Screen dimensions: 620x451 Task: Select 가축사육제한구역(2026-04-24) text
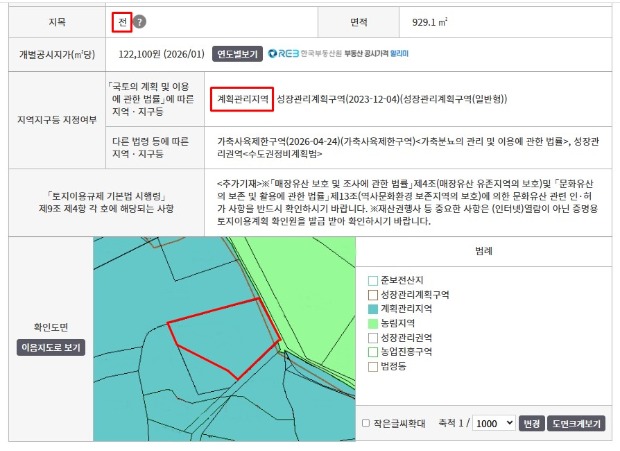pyautogui.click(x=278, y=141)
